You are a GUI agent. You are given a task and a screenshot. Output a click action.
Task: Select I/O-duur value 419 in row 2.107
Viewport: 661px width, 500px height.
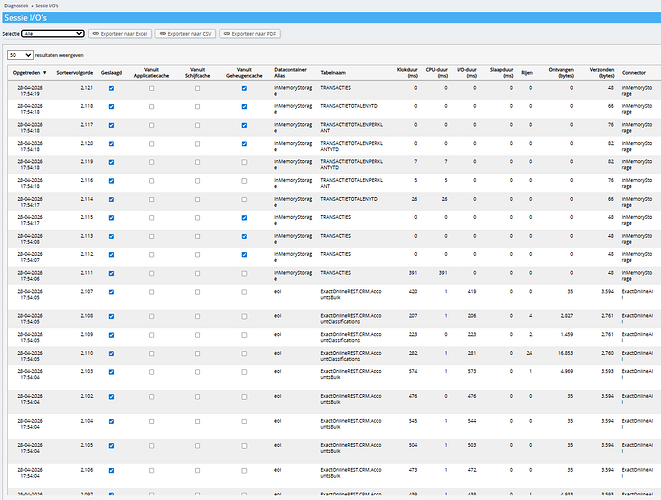tap(472, 292)
